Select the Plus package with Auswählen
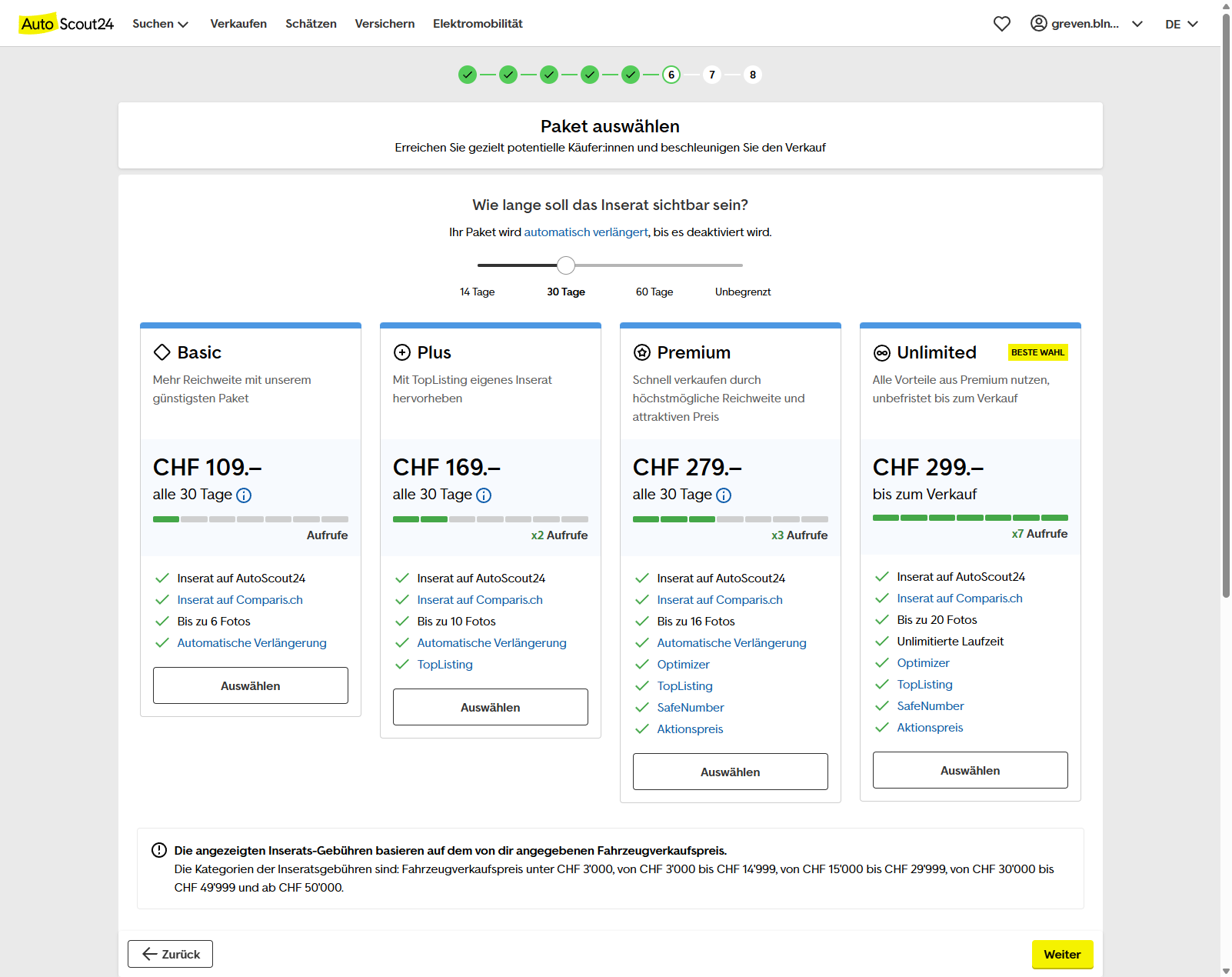The height and width of the screenshot is (977, 1232). [491, 707]
